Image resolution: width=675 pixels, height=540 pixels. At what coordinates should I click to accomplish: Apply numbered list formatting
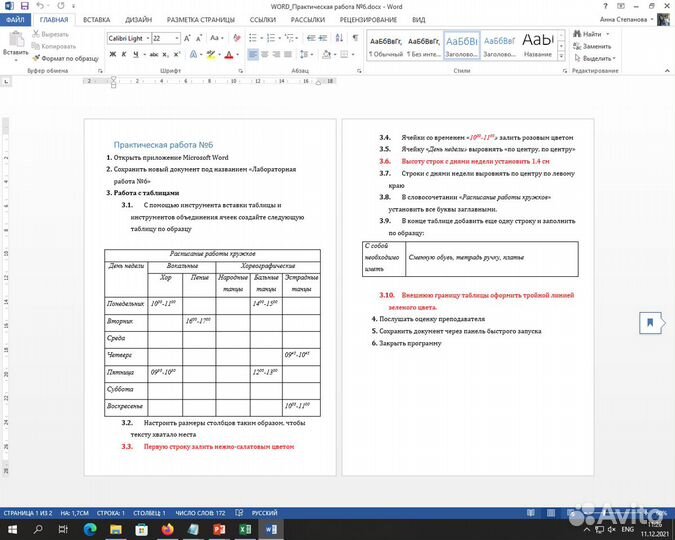[271, 38]
